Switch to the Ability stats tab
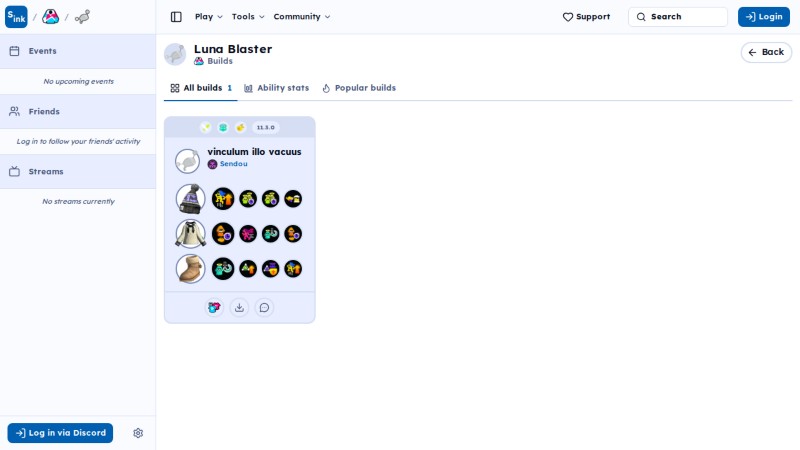Viewport: 800px width, 450px height. click(276, 88)
